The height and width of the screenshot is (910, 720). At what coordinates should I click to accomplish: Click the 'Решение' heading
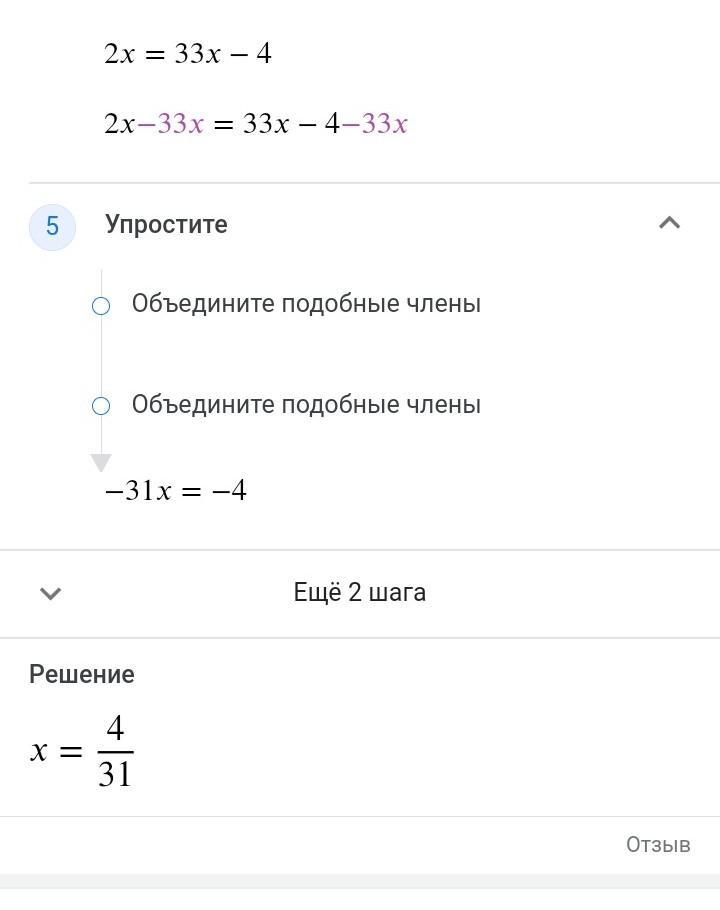tap(82, 674)
